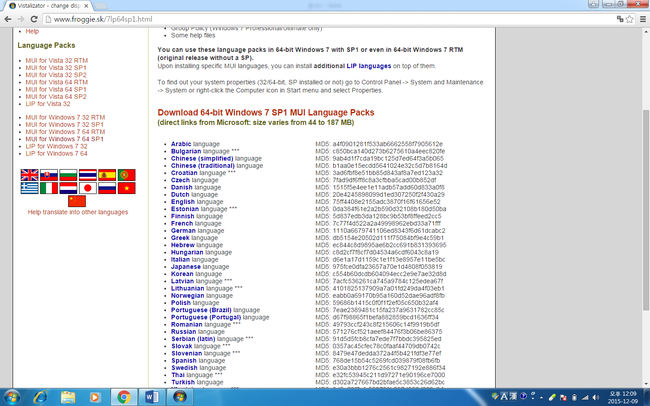Open LIP for Vista 32
This screenshot has width=650, height=406.
(48, 104)
